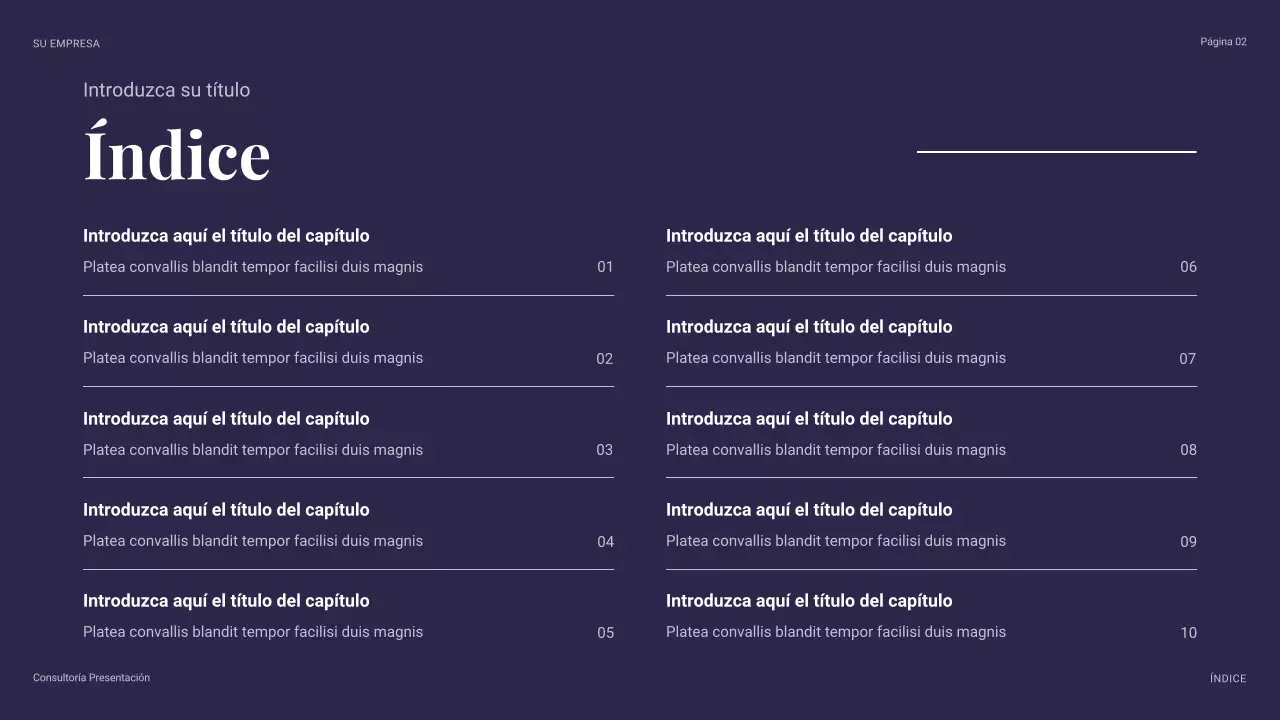The image size is (1280, 720).
Task: Click the bold chapter title above number 01
Action: (x=226, y=236)
